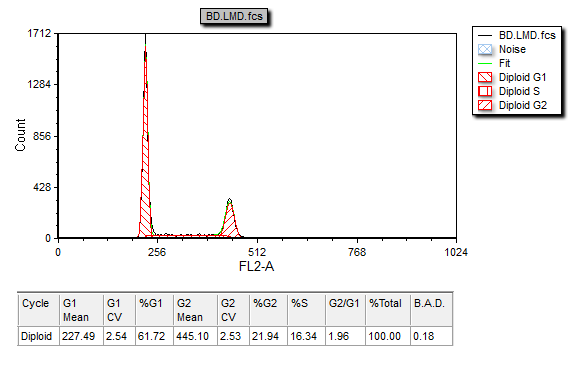
Task: Select the 'Diploid G2' legend label
Action: coord(523,105)
